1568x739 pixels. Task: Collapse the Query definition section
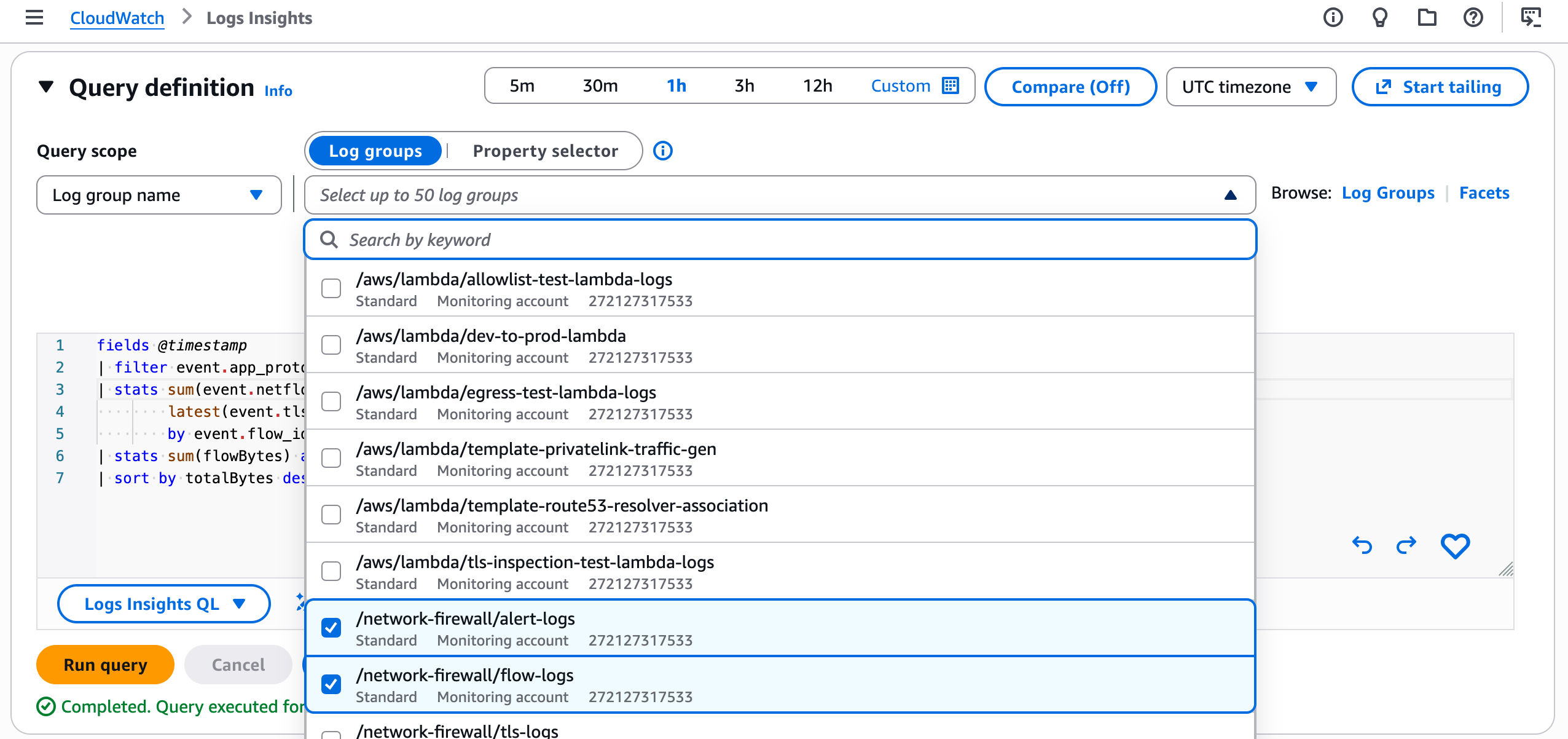pyautogui.click(x=46, y=87)
